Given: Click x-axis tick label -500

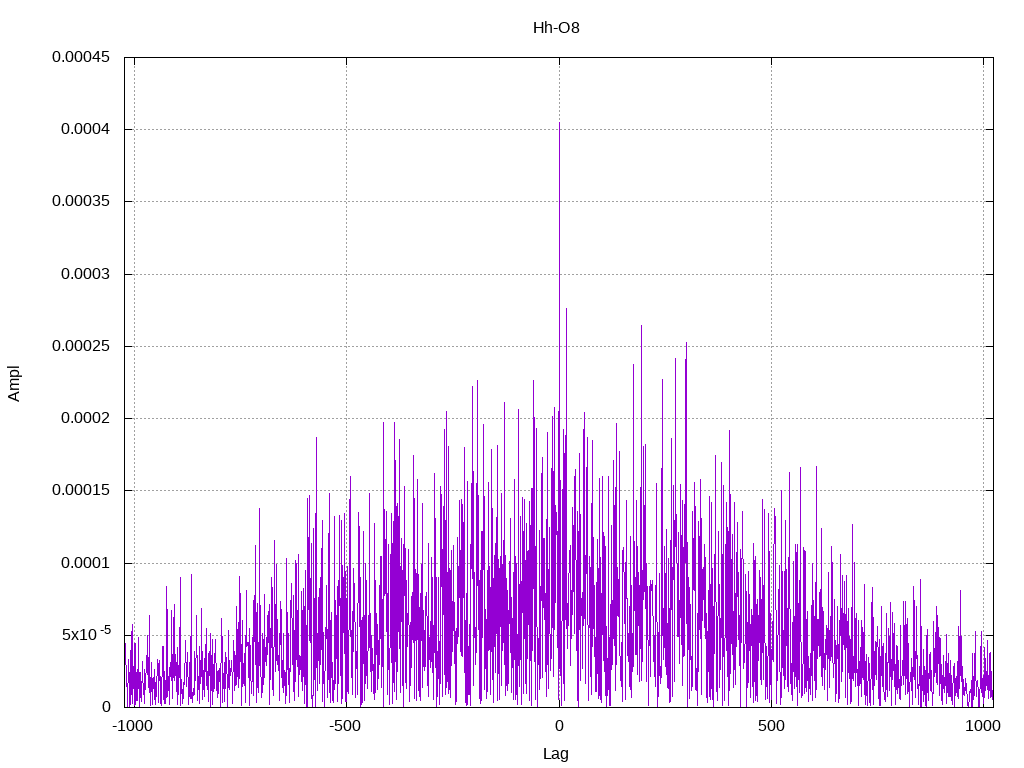Looking at the screenshot, I should tap(345, 726).
